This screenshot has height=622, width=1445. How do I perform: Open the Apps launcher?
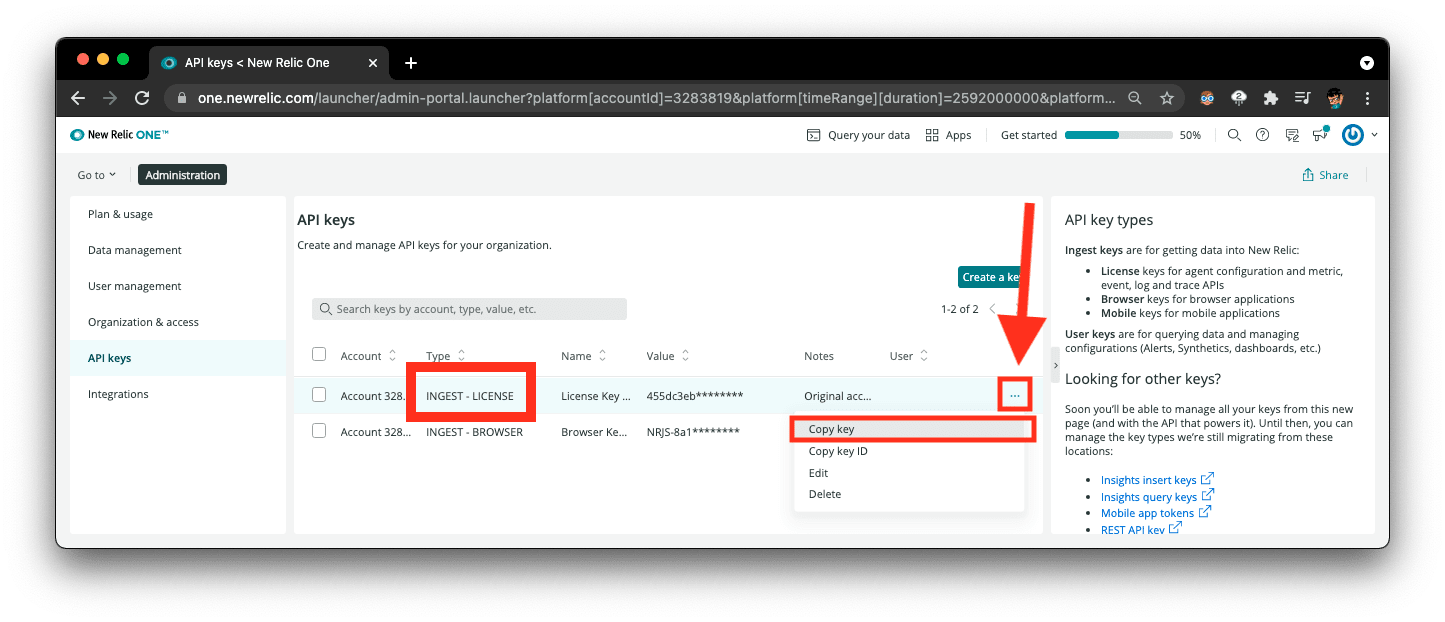tap(948, 135)
